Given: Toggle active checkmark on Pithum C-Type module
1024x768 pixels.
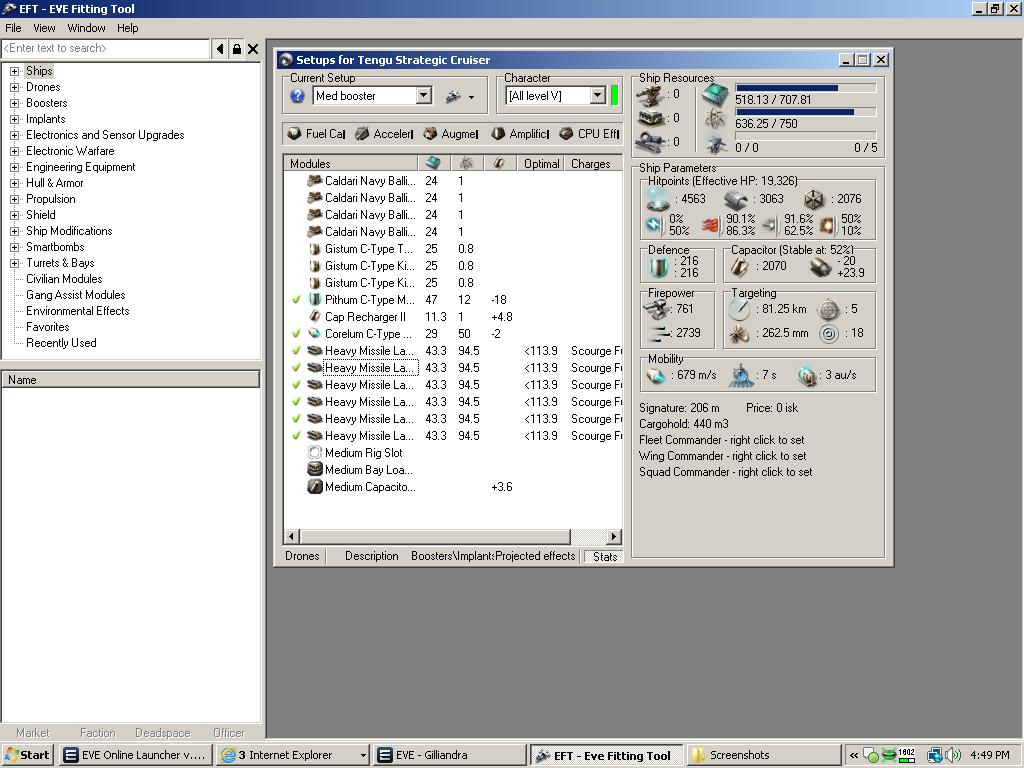Looking at the screenshot, I should pos(296,300).
